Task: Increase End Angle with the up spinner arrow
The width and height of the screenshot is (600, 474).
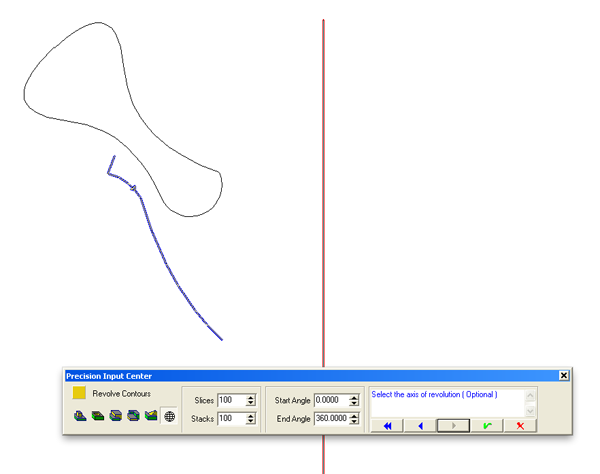Action: [x=354, y=416]
